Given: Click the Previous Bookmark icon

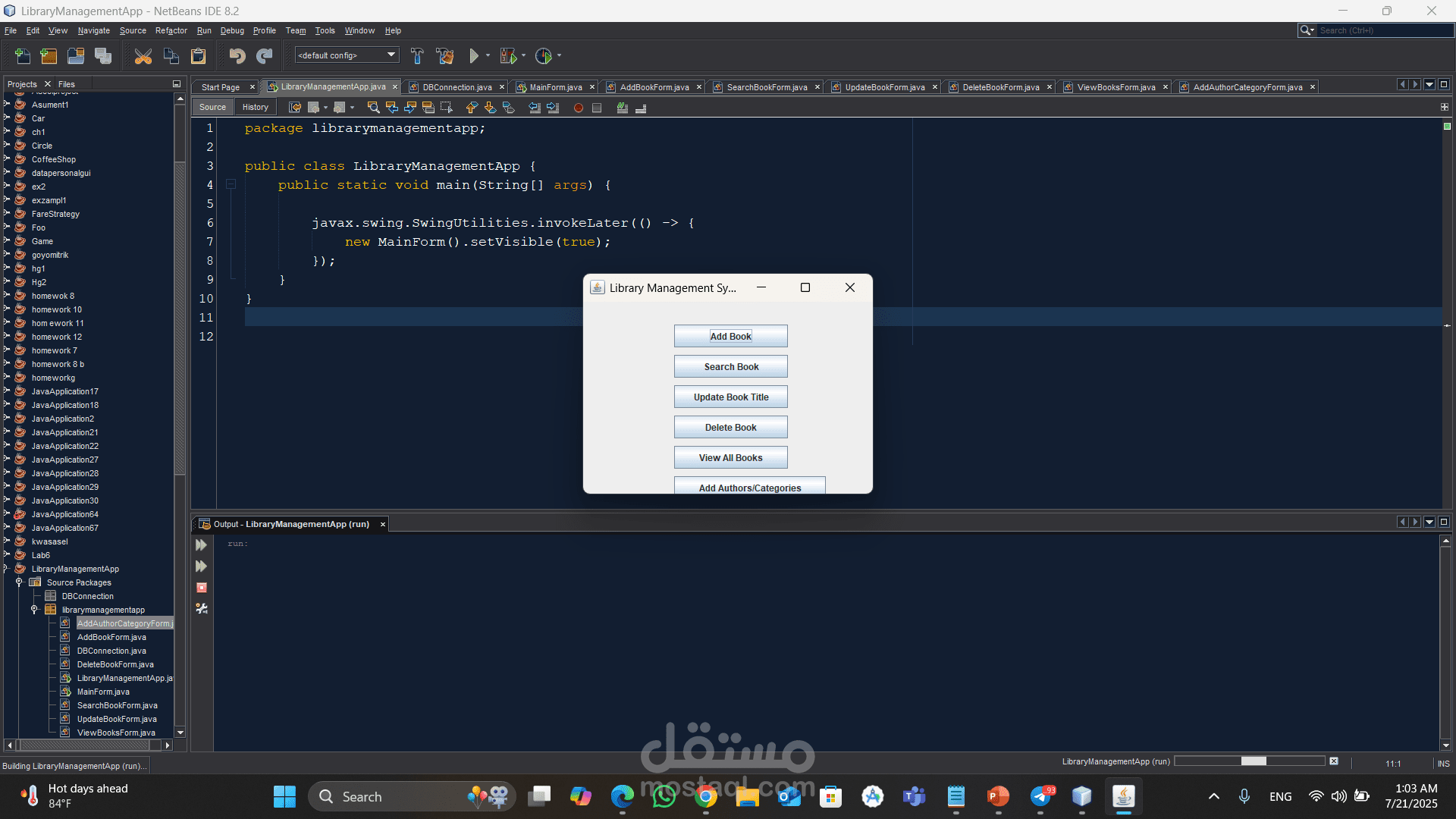Looking at the screenshot, I should click(472, 108).
